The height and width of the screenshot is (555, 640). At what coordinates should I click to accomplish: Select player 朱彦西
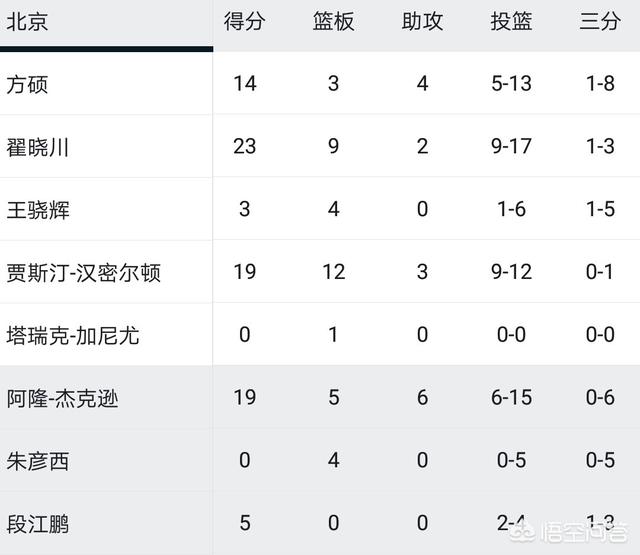tap(38, 462)
